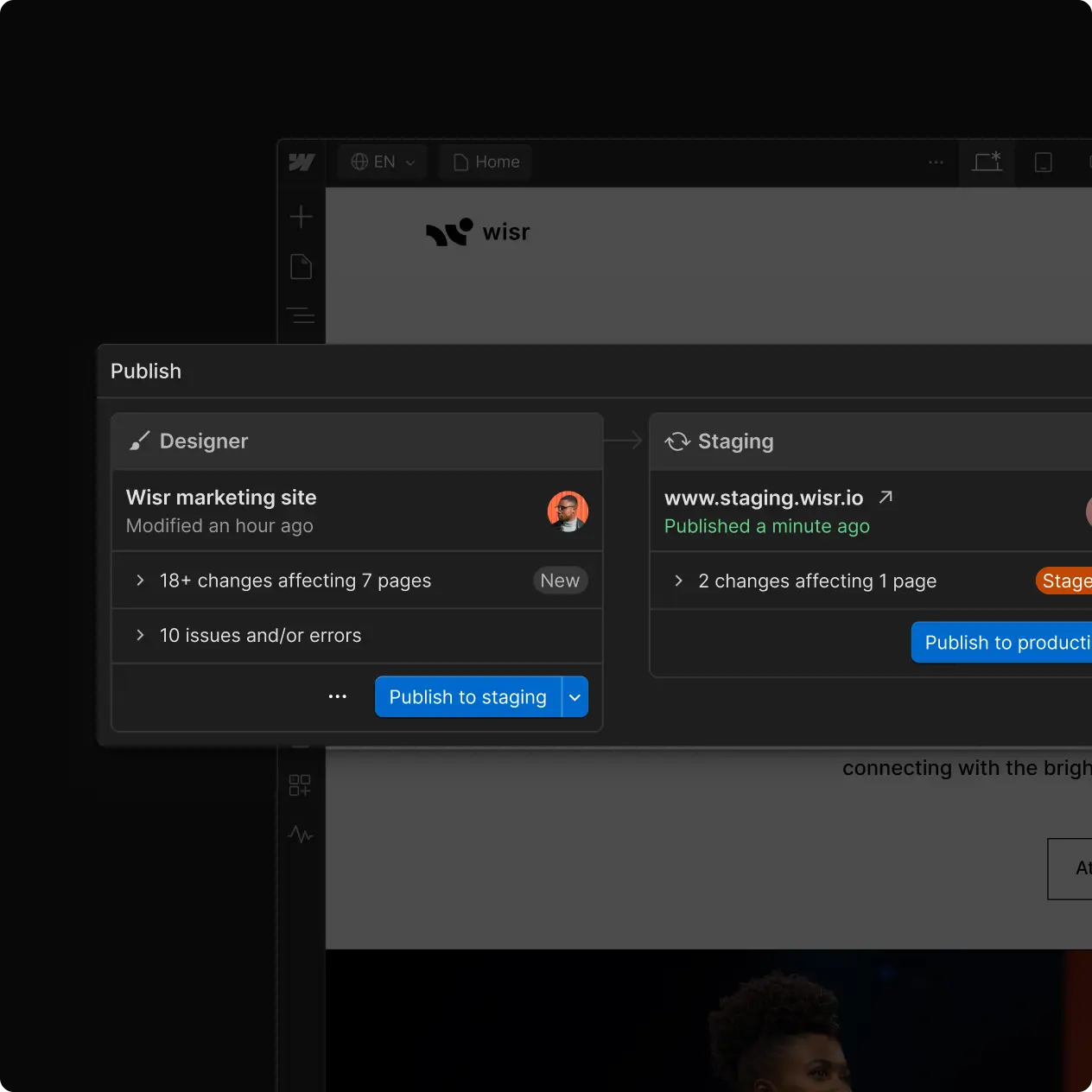Click the Staging panel heading
Image resolution: width=1092 pixels, height=1092 pixels.
click(x=736, y=441)
